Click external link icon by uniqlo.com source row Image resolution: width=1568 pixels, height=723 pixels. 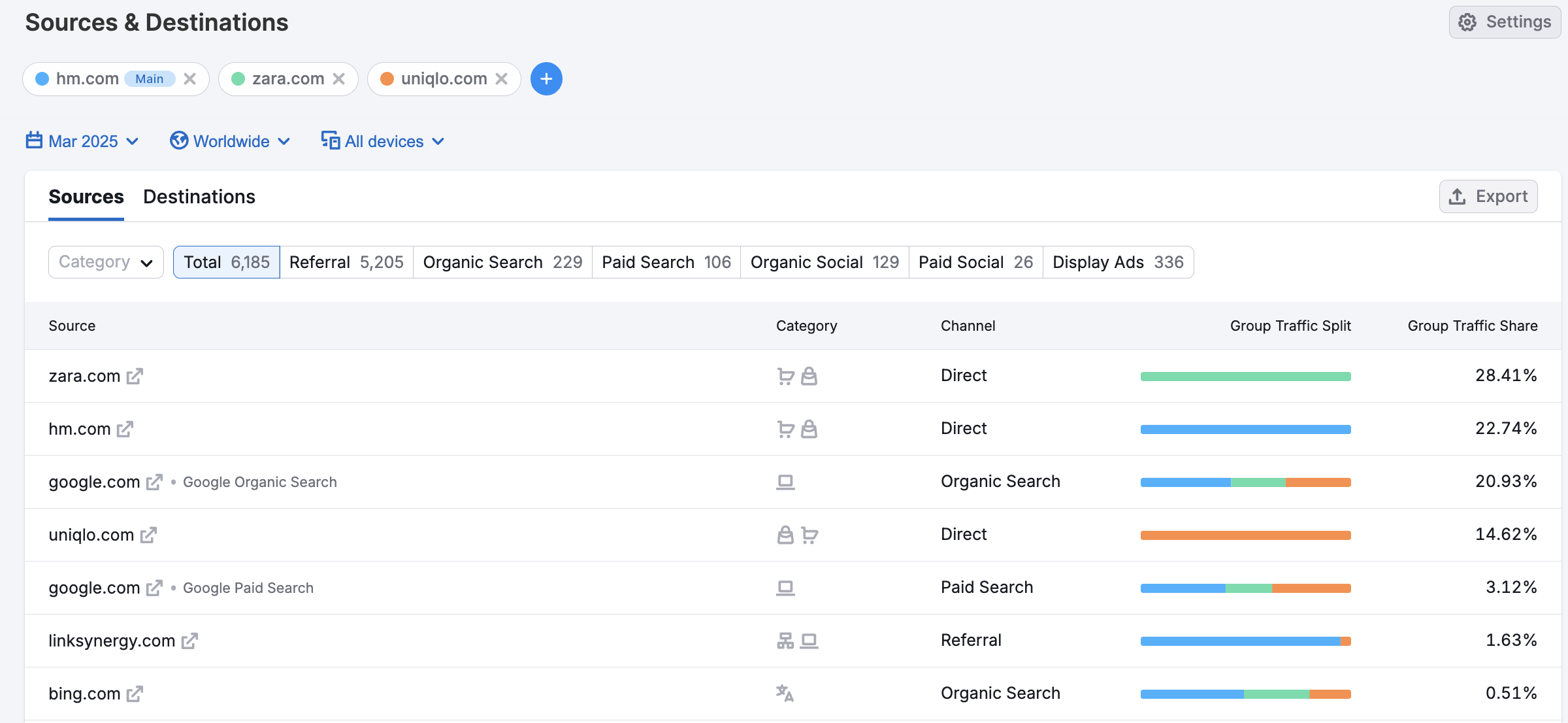pyautogui.click(x=148, y=535)
